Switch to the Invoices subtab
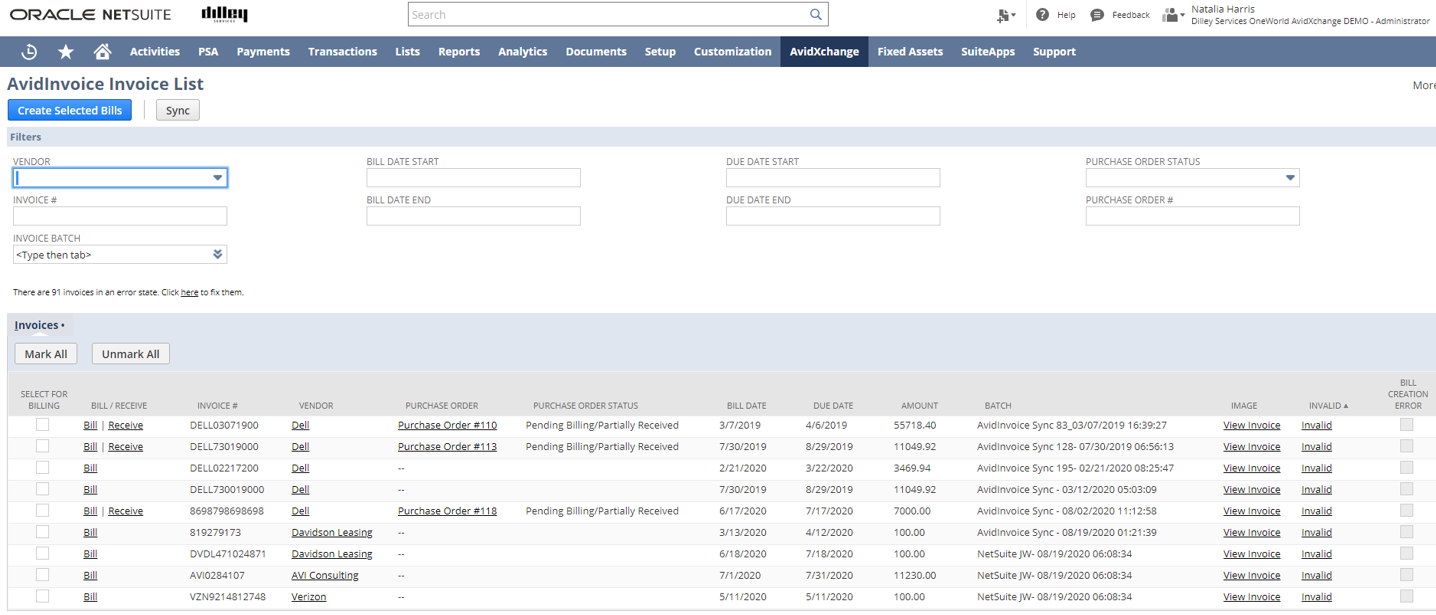1436x615 pixels. coord(39,325)
